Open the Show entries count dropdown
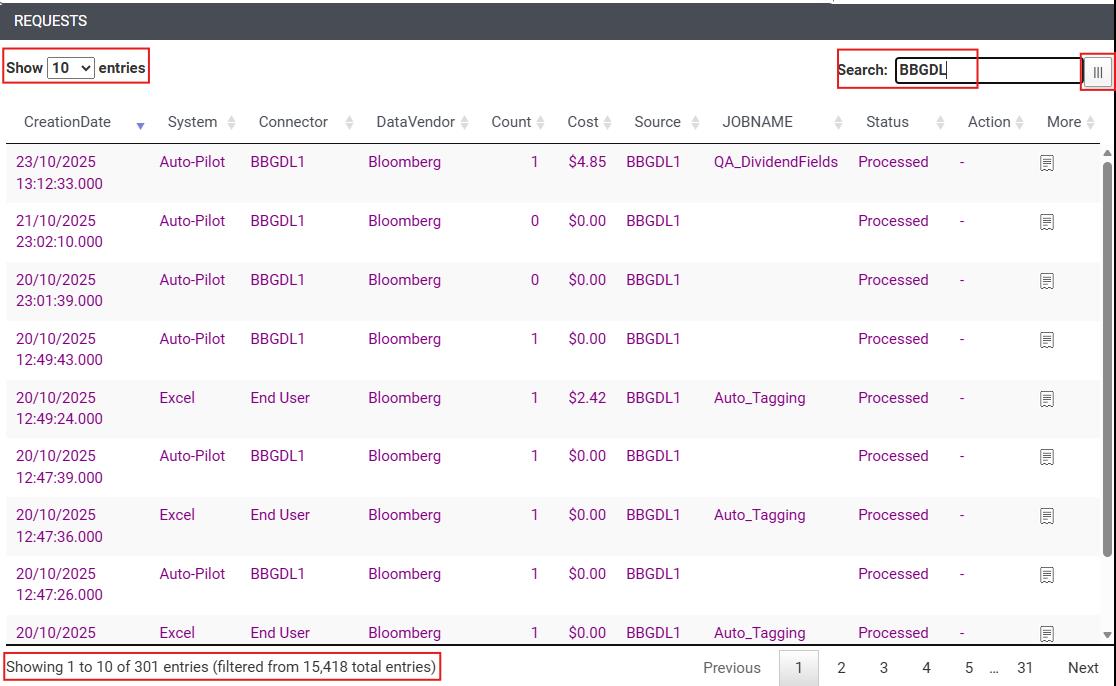 click(71, 68)
